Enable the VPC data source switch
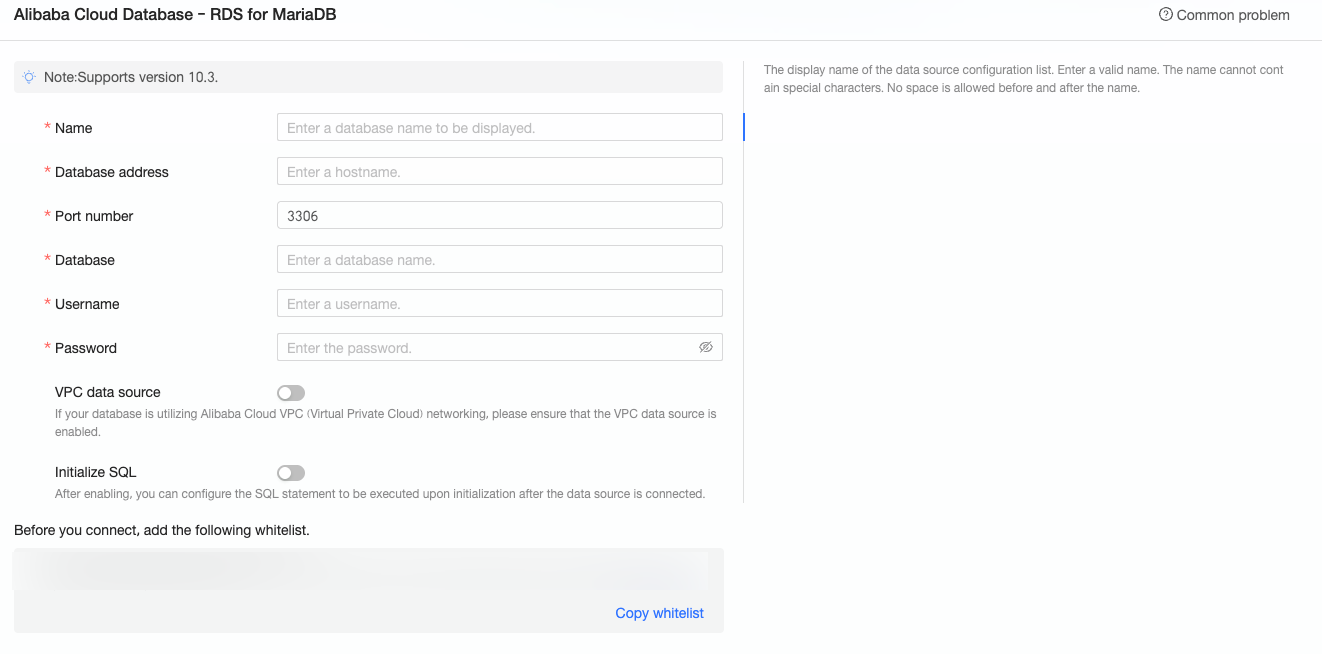1322x654 pixels. click(291, 393)
